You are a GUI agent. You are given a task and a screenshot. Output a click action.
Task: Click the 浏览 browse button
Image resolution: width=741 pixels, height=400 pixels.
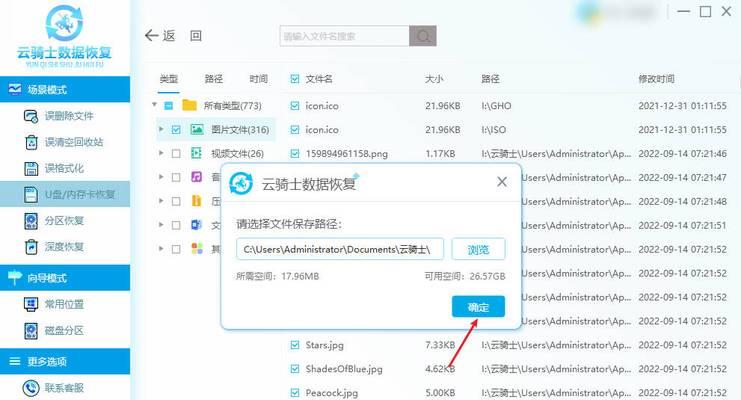pos(478,249)
